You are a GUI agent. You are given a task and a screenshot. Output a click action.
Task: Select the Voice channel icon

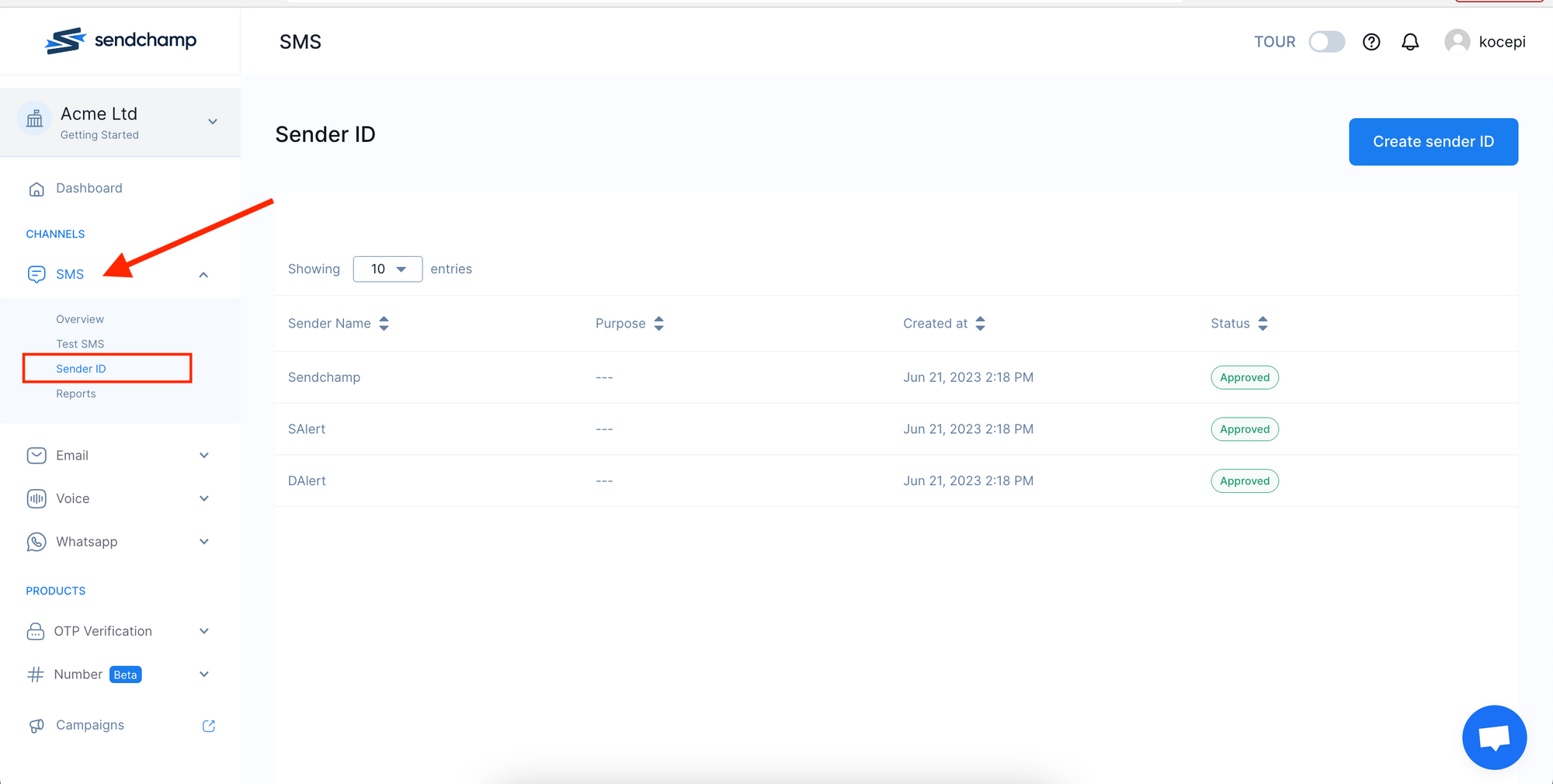(x=36, y=498)
